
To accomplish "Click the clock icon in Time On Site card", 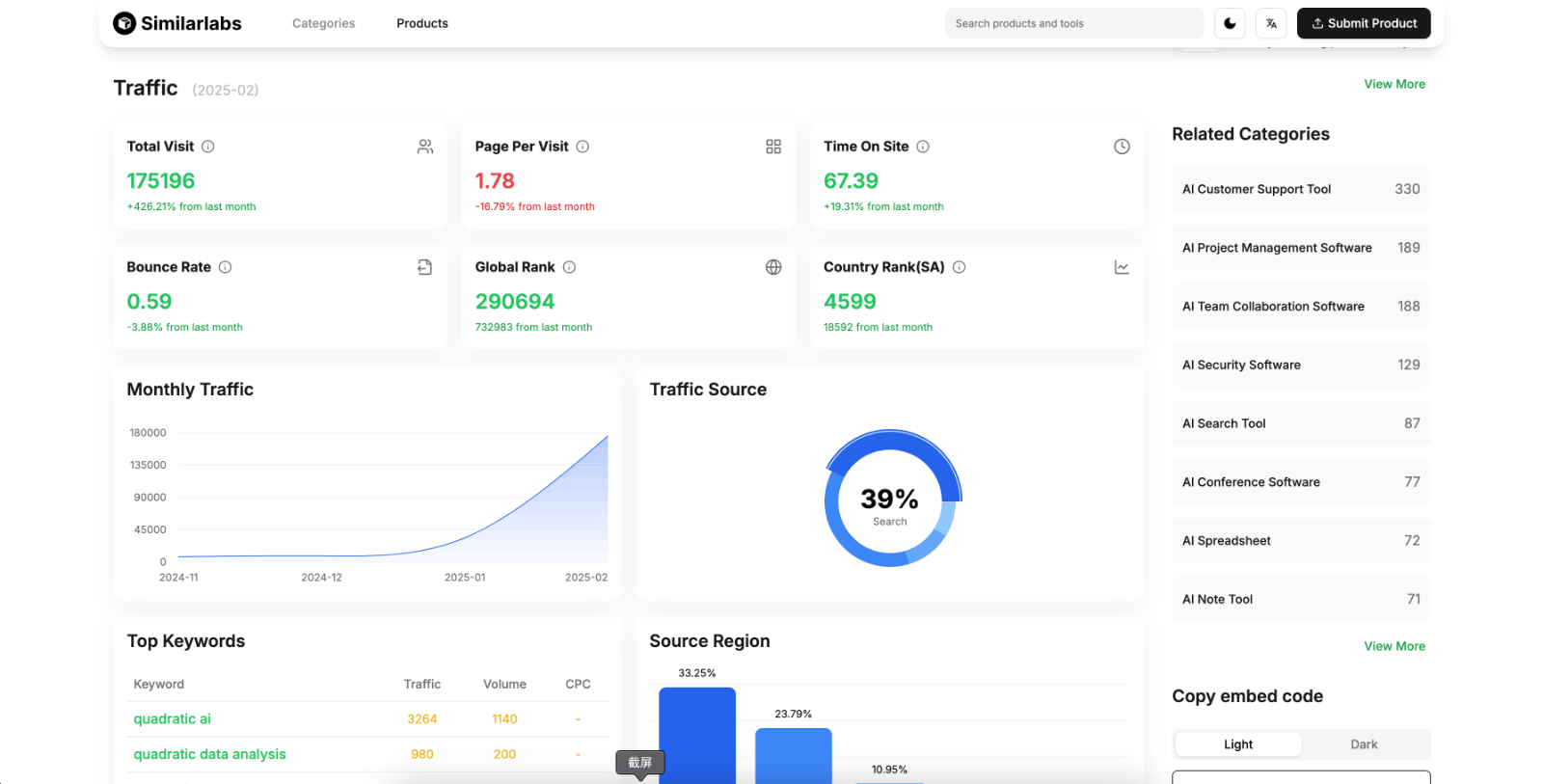I will 1122,147.
